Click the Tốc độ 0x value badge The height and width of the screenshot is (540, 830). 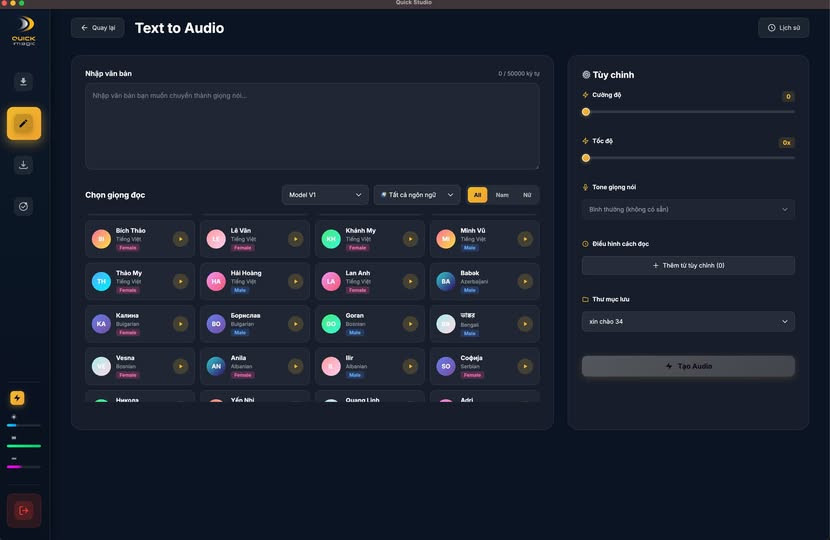787,142
